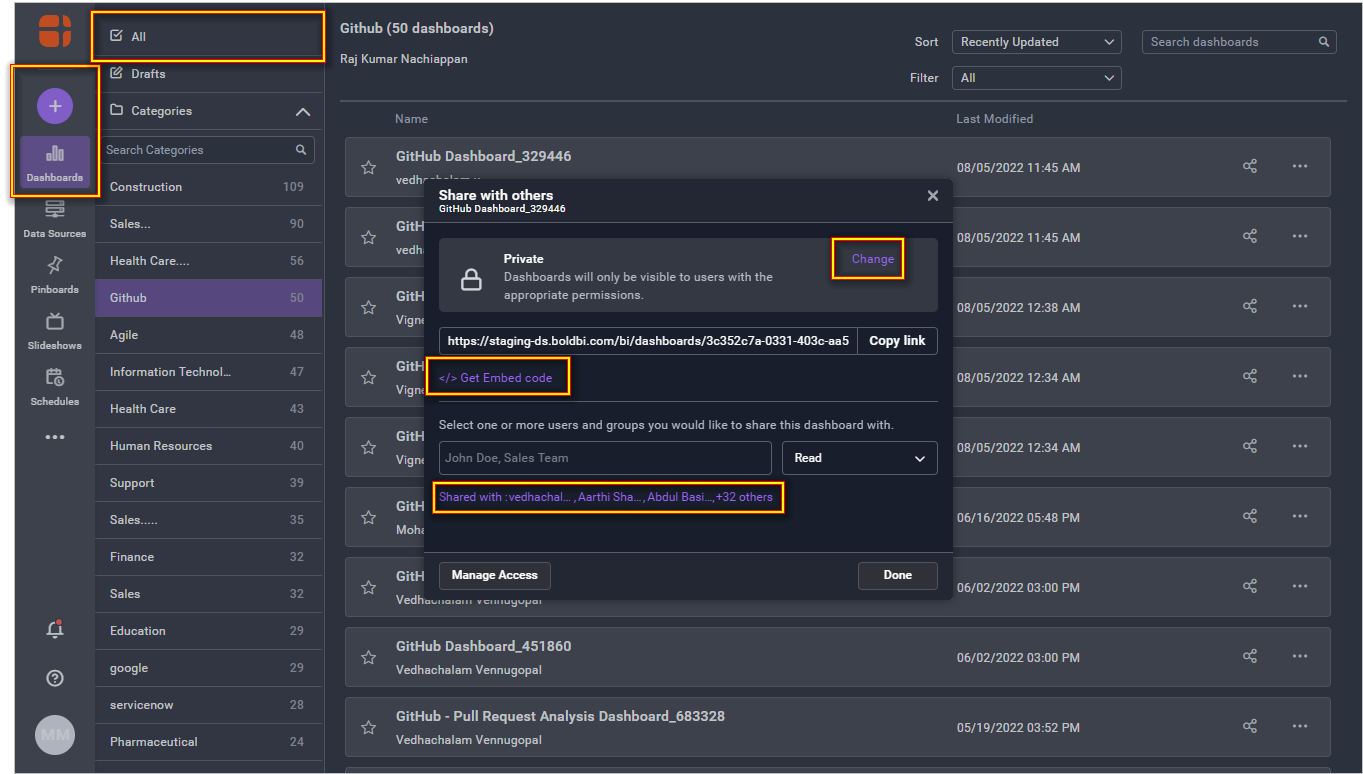
Task: Open the Sort dropdown Recently Updated
Action: pos(1036,42)
